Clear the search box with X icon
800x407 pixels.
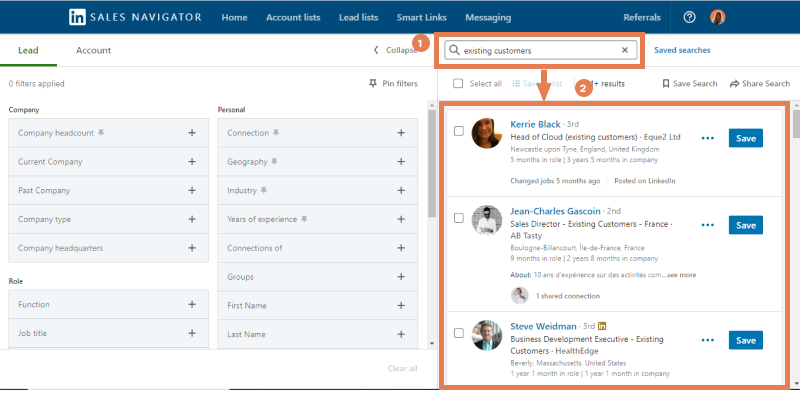[625, 50]
